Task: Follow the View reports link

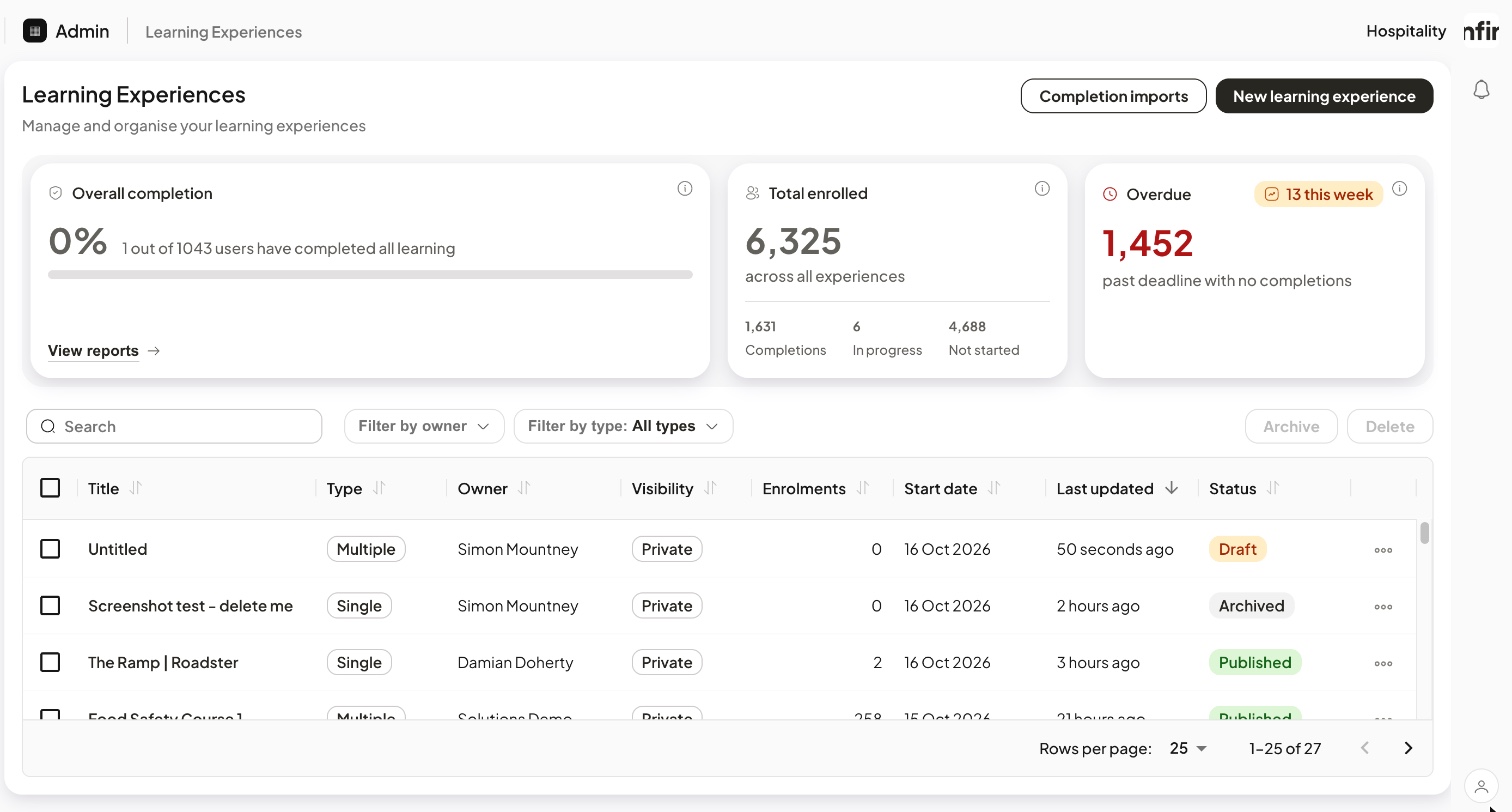Action: coord(104,351)
